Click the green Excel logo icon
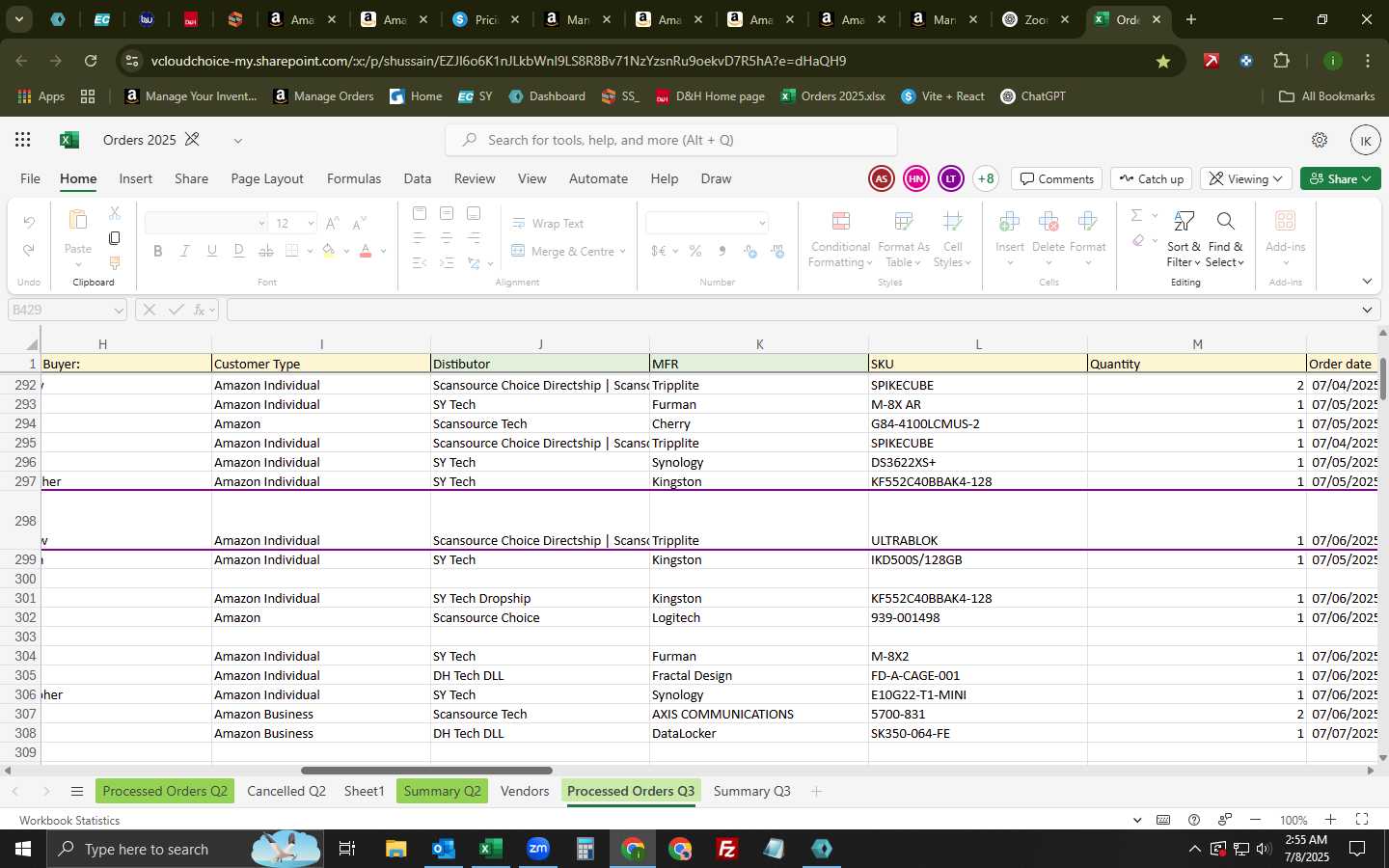Screen dimensions: 1389x868 pyautogui.click(x=69, y=140)
